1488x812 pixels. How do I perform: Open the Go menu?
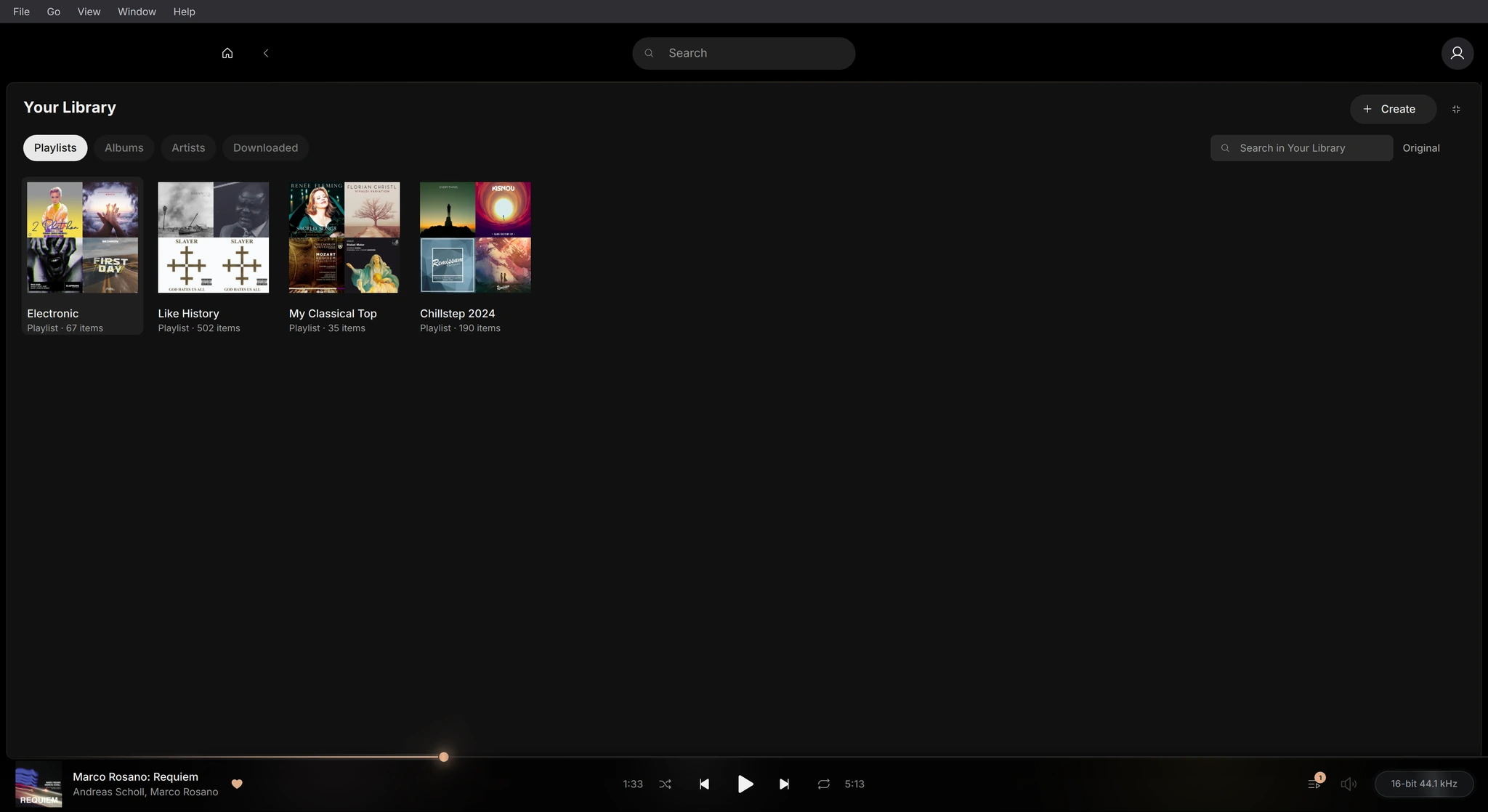point(54,12)
